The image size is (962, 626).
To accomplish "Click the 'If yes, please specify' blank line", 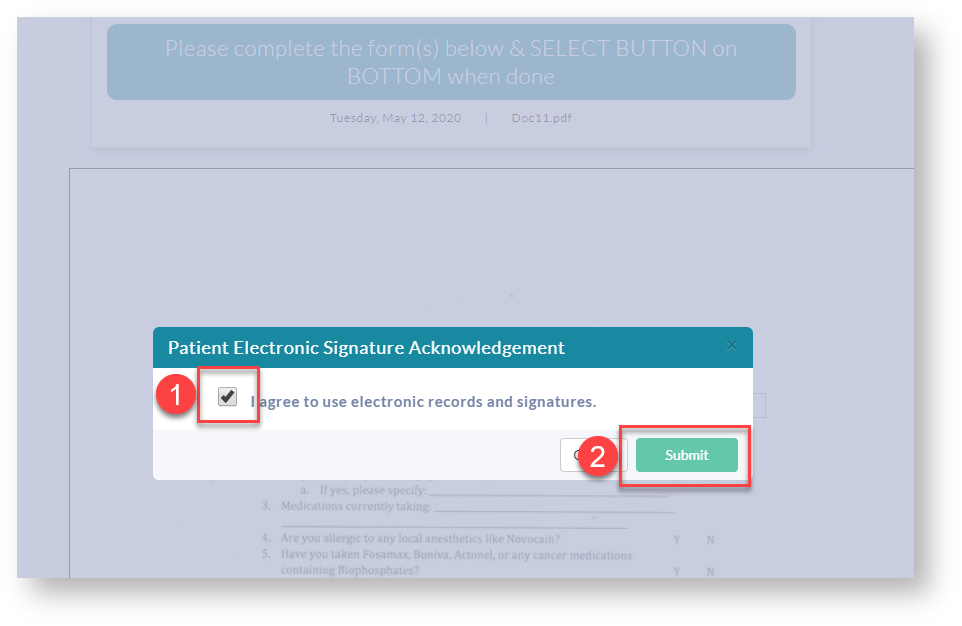I will point(550,491).
